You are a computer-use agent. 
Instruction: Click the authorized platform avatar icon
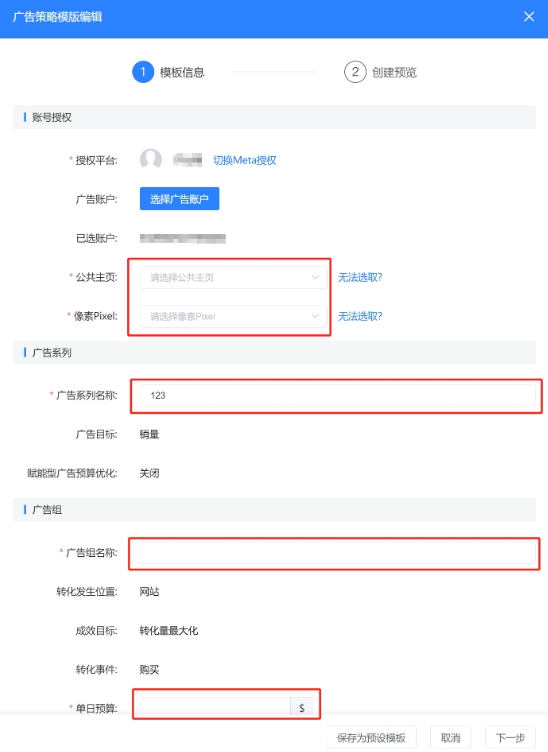point(151,159)
